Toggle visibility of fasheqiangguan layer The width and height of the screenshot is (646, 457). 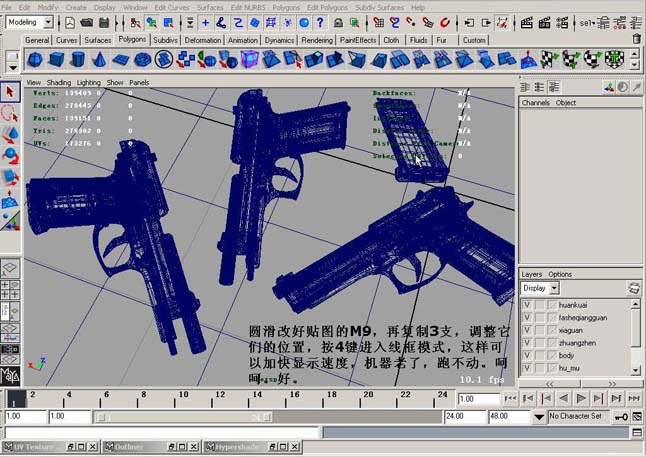point(527,318)
